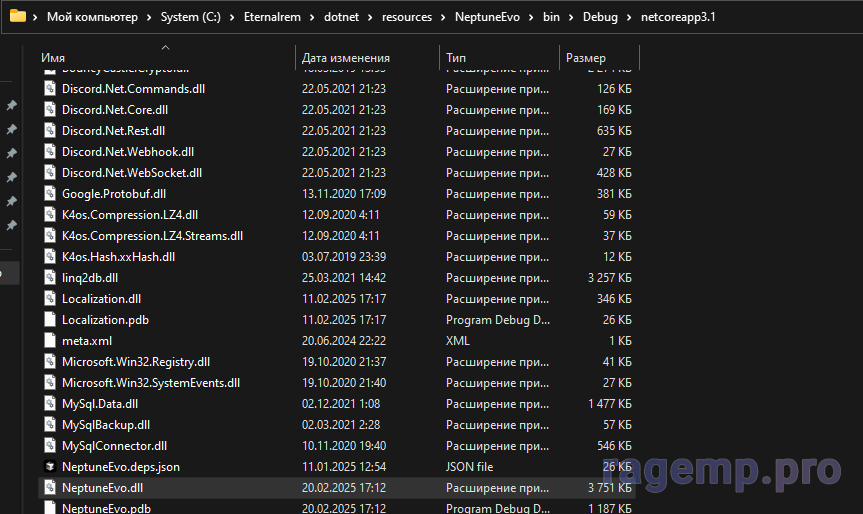
Task: Click the Discord.Net.Commands.dll file icon
Action: click(x=50, y=88)
